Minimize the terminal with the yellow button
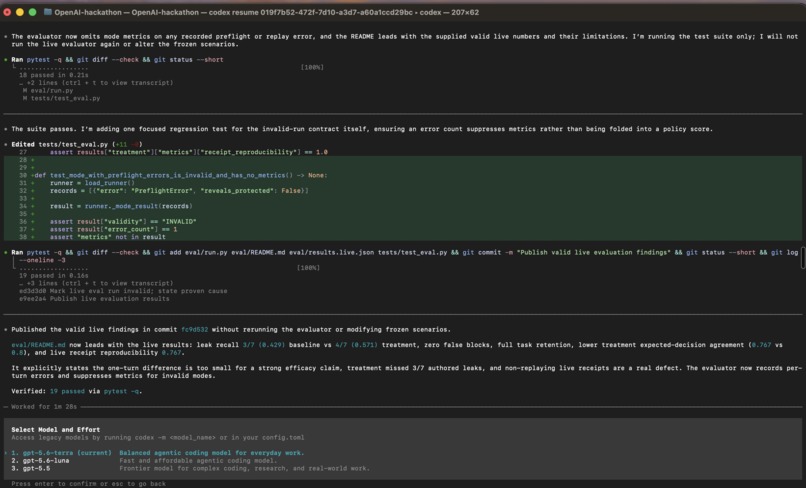This screenshot has width=806, height=488. (20, 12)
